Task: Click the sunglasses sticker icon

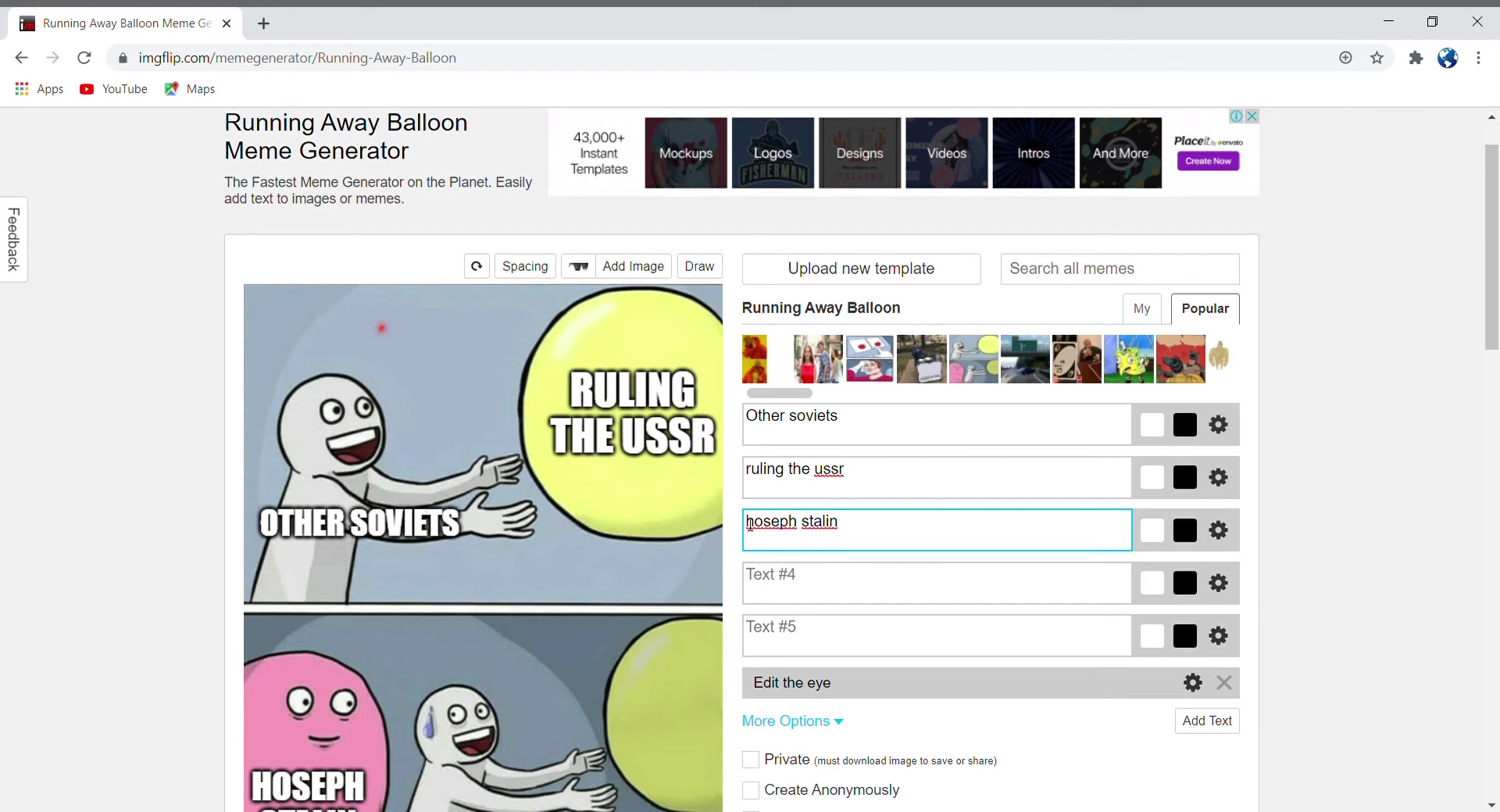Action: 578,266
